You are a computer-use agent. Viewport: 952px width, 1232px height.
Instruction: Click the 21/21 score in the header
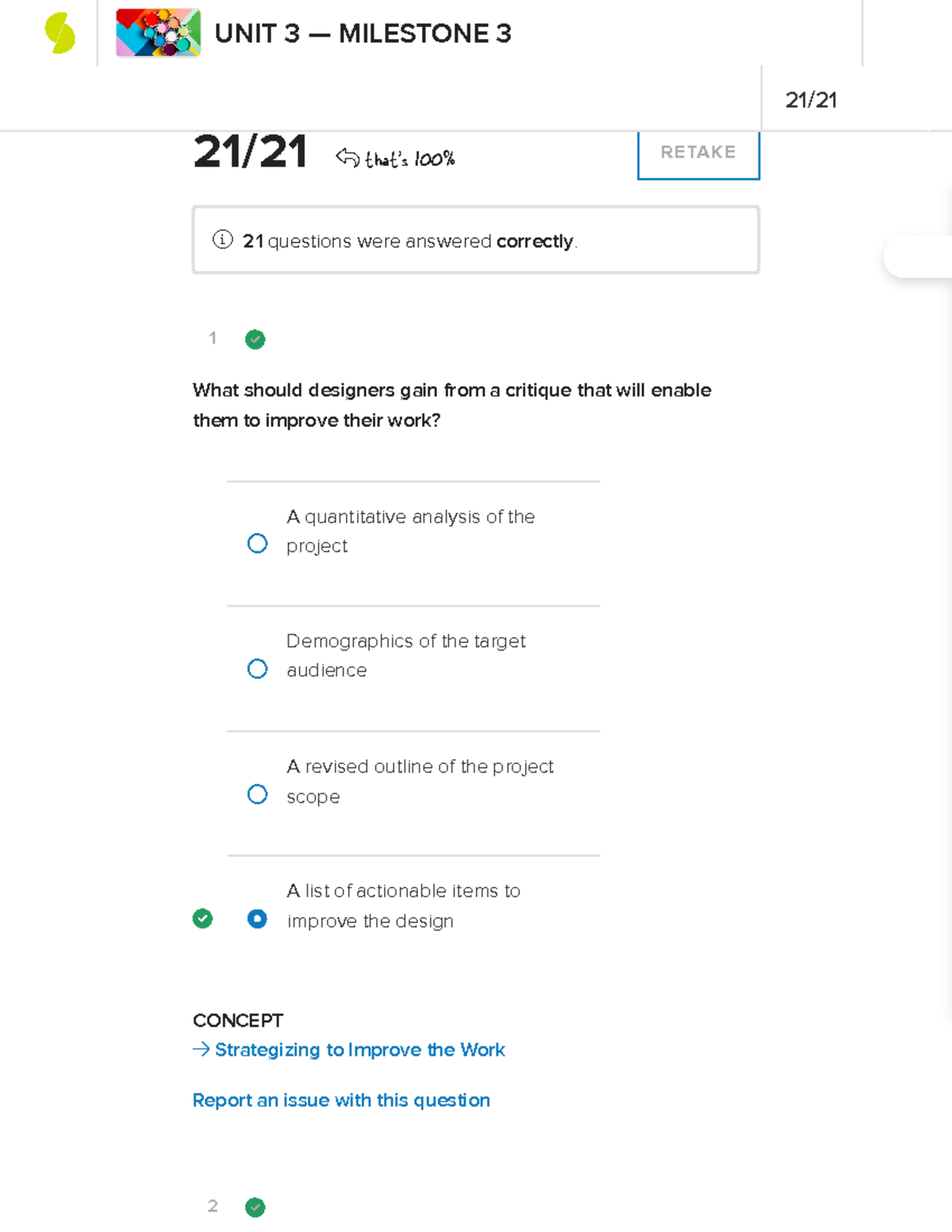(812, 98)
